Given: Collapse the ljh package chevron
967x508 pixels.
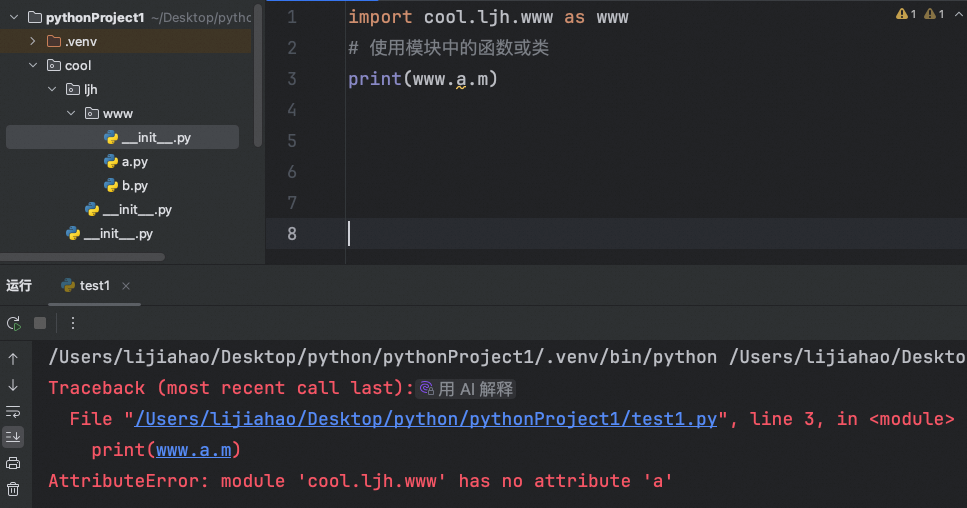Looking at the screenshot, I should (x=52, y=89).
